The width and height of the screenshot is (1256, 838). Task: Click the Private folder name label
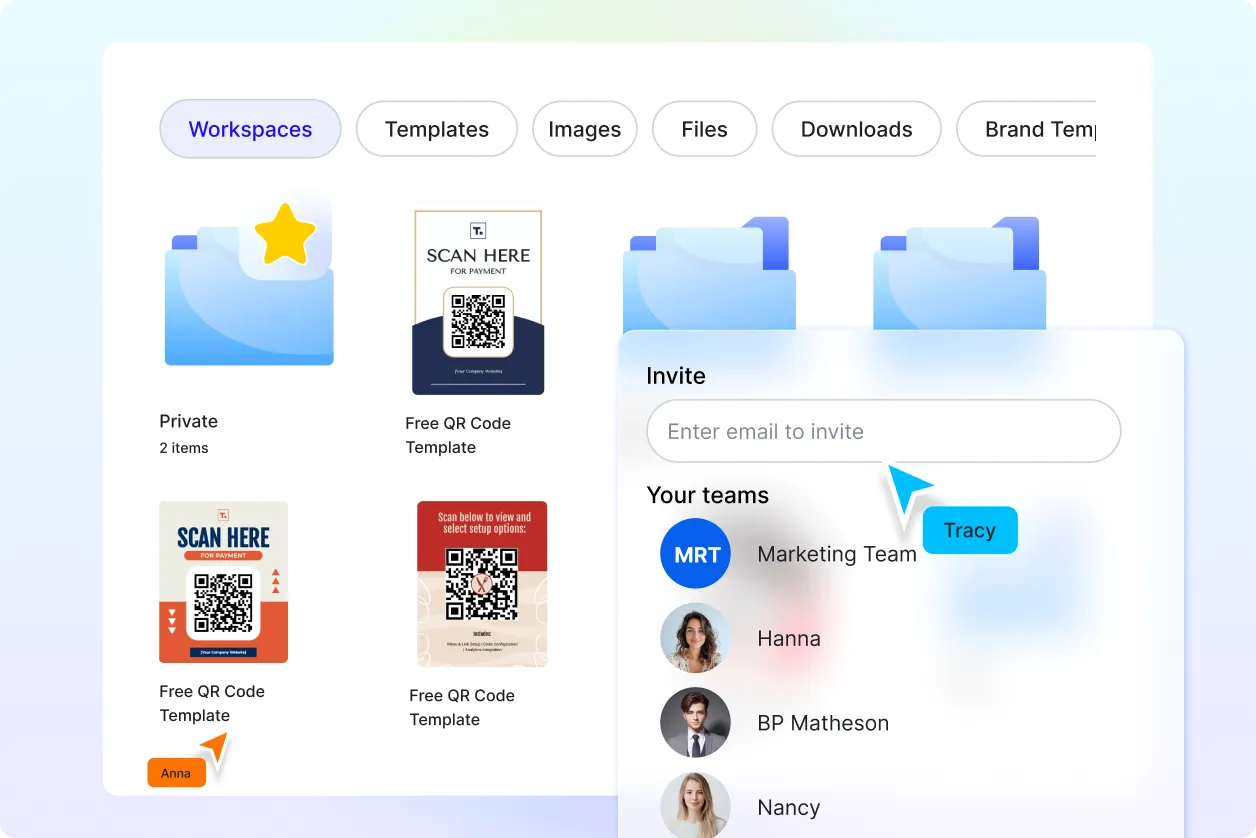tap(189, 421)
